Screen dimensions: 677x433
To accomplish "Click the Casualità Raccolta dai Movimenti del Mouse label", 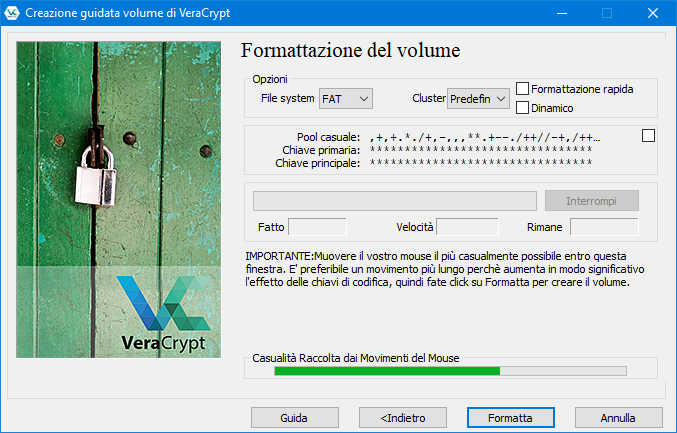I will click(x=356, y=358).
